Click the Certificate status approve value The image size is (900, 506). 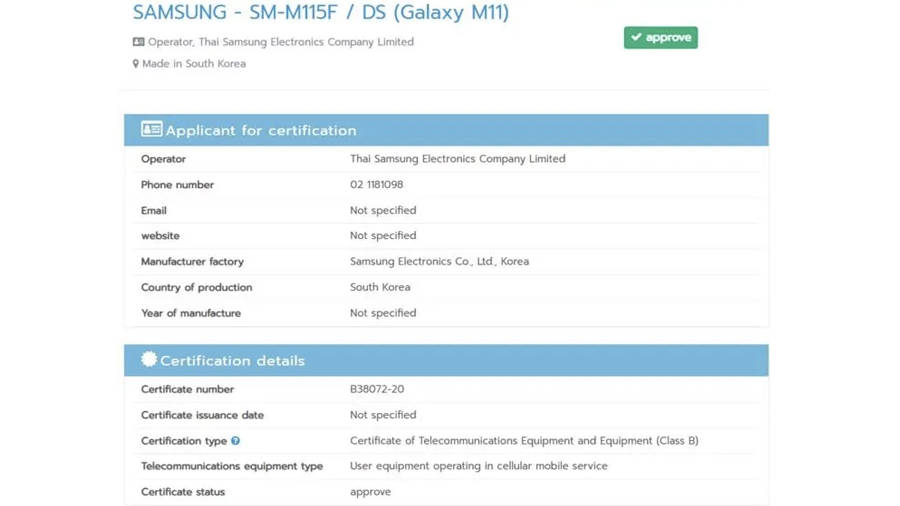coord(370,492)
